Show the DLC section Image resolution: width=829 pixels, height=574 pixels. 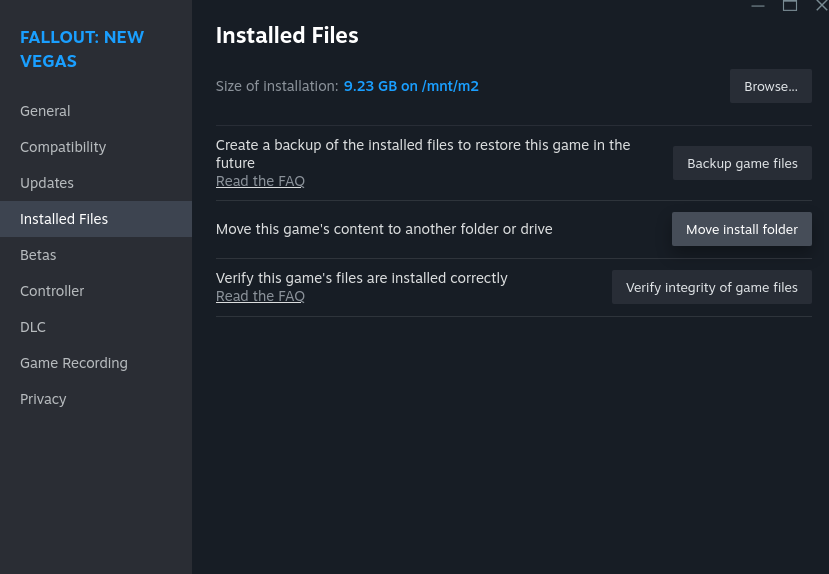[x=96, y=327]
